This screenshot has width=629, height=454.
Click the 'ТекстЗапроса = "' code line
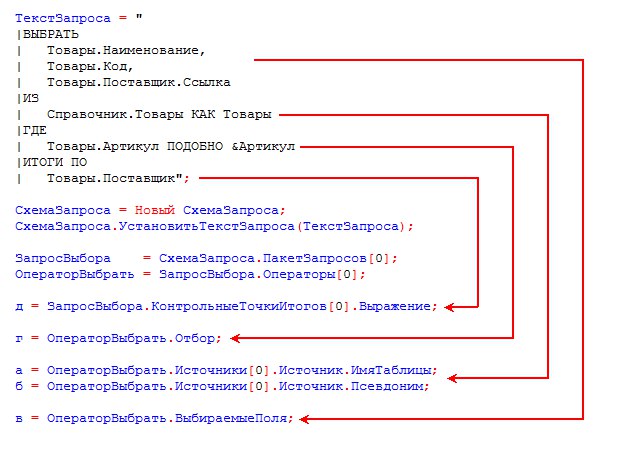79,18
